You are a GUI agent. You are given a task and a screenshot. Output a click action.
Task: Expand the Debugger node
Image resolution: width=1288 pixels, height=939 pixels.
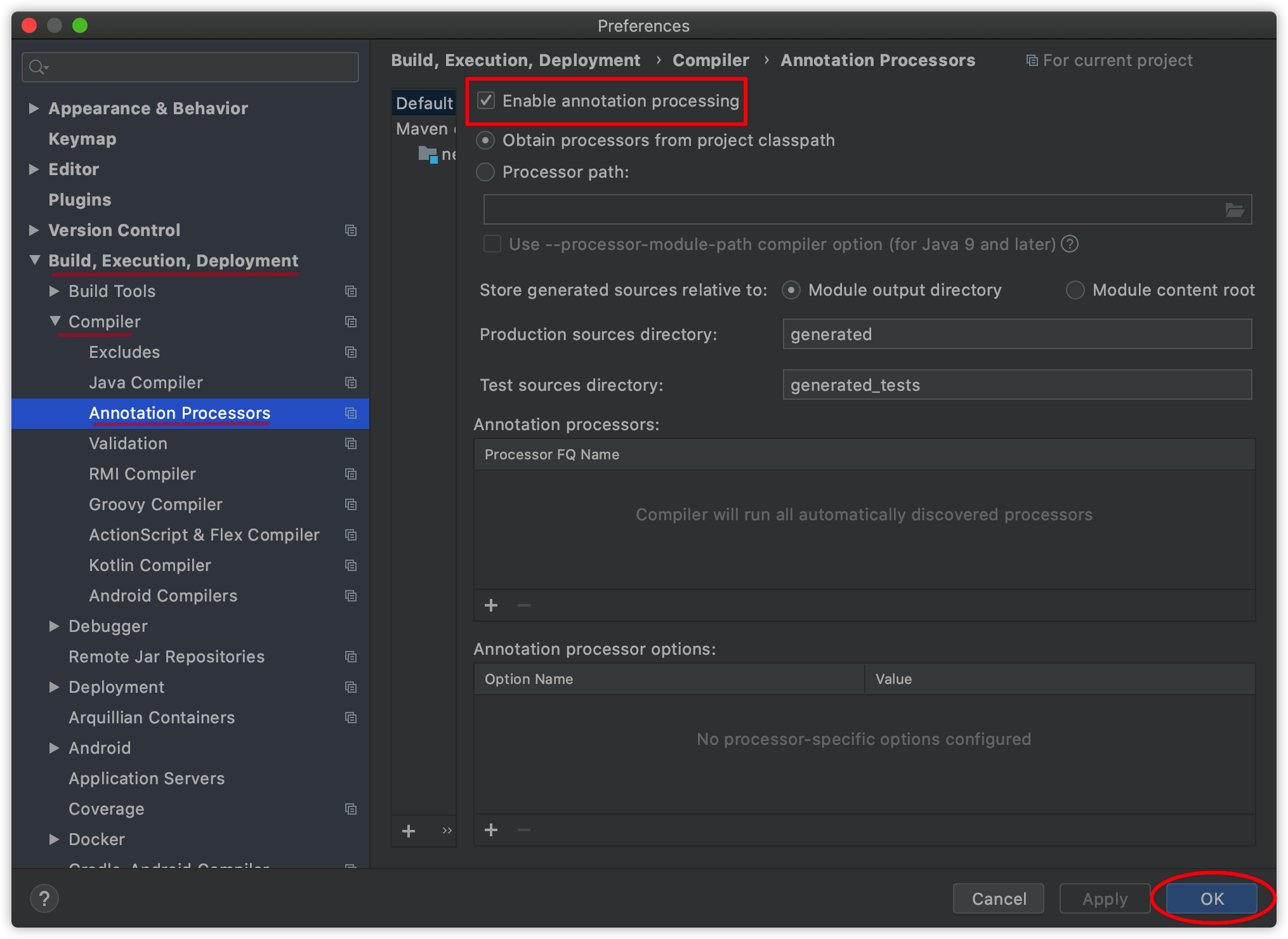[54, 626]
